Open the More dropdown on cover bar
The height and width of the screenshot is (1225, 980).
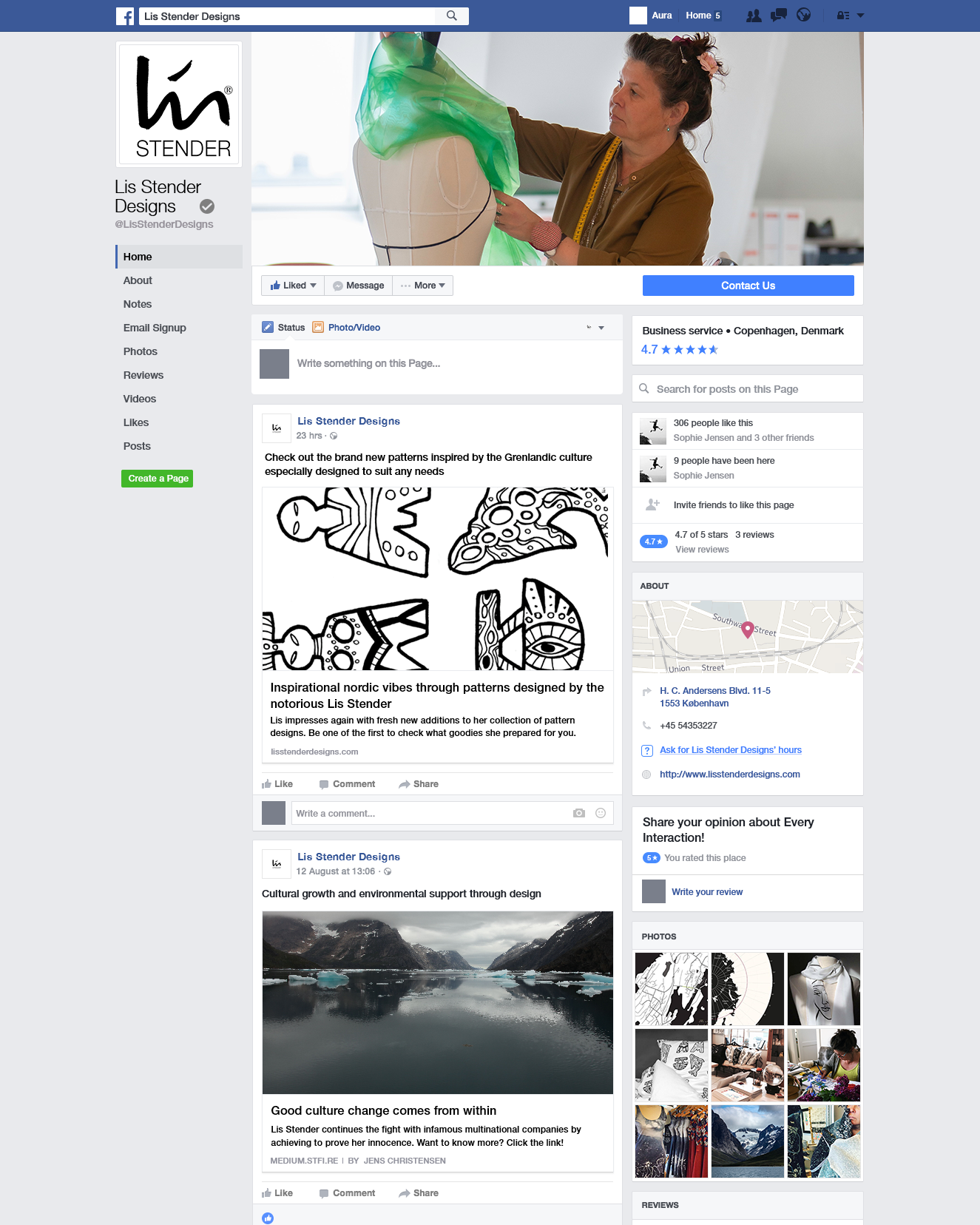click(x=423, y=286)
